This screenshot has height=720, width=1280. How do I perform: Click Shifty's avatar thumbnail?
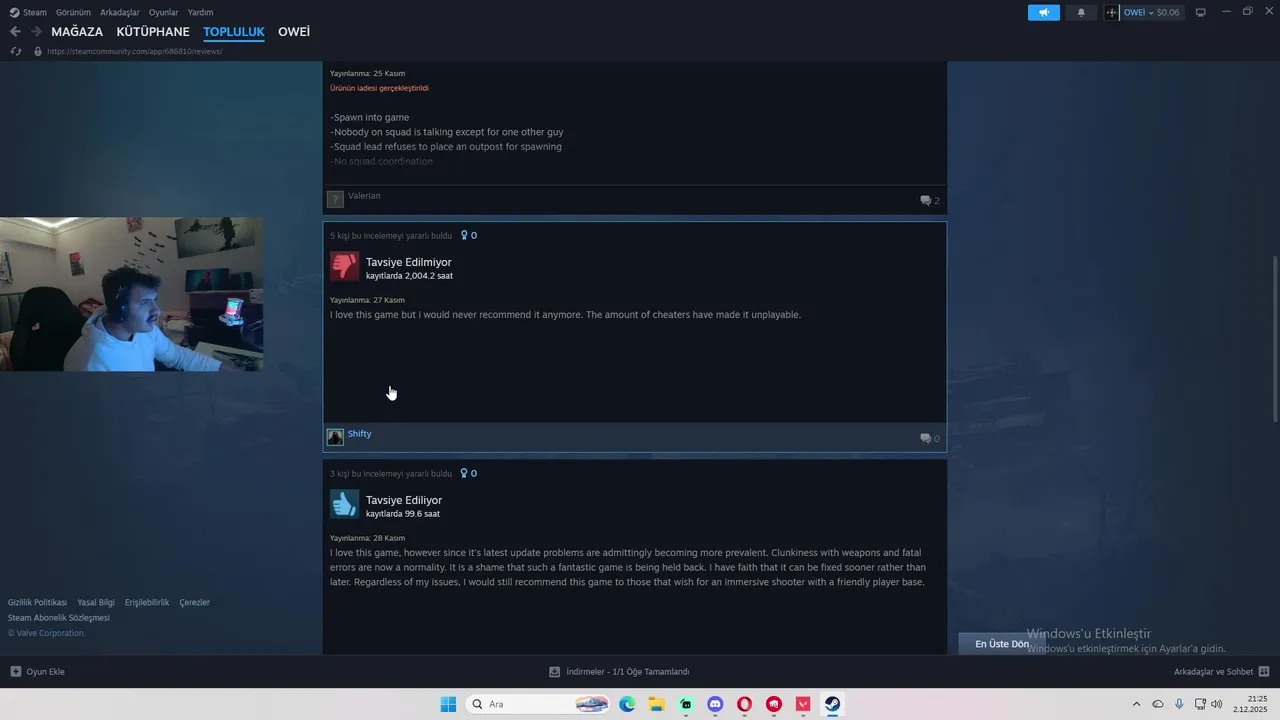(x=335, y=437)
